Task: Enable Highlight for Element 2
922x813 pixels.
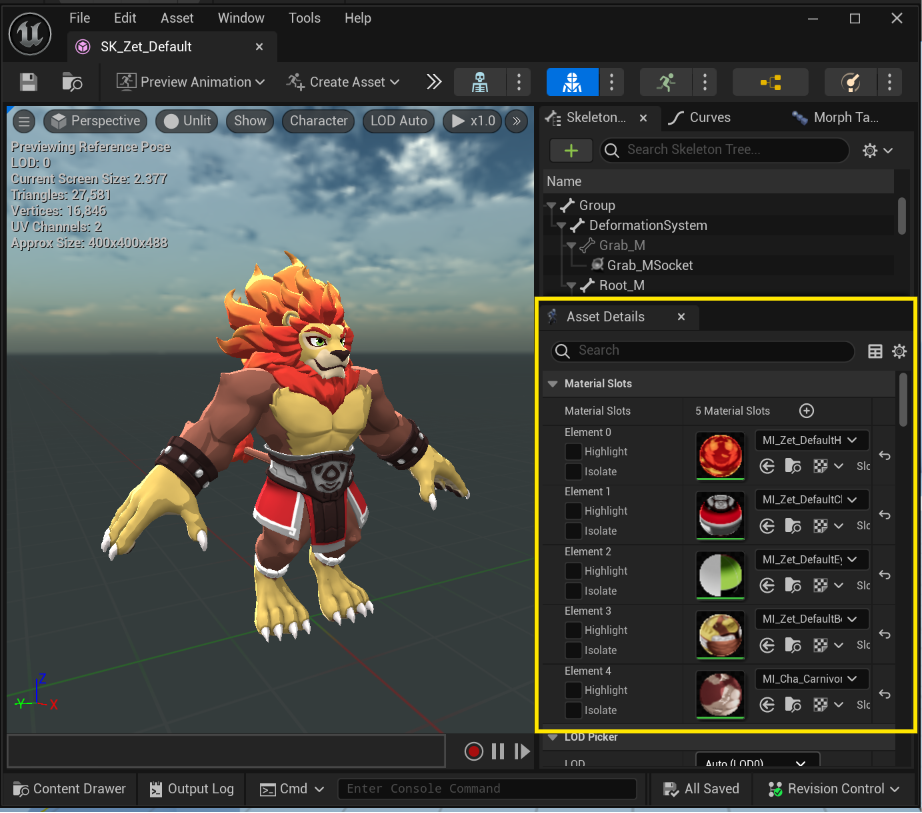Action: click(573, 571)
